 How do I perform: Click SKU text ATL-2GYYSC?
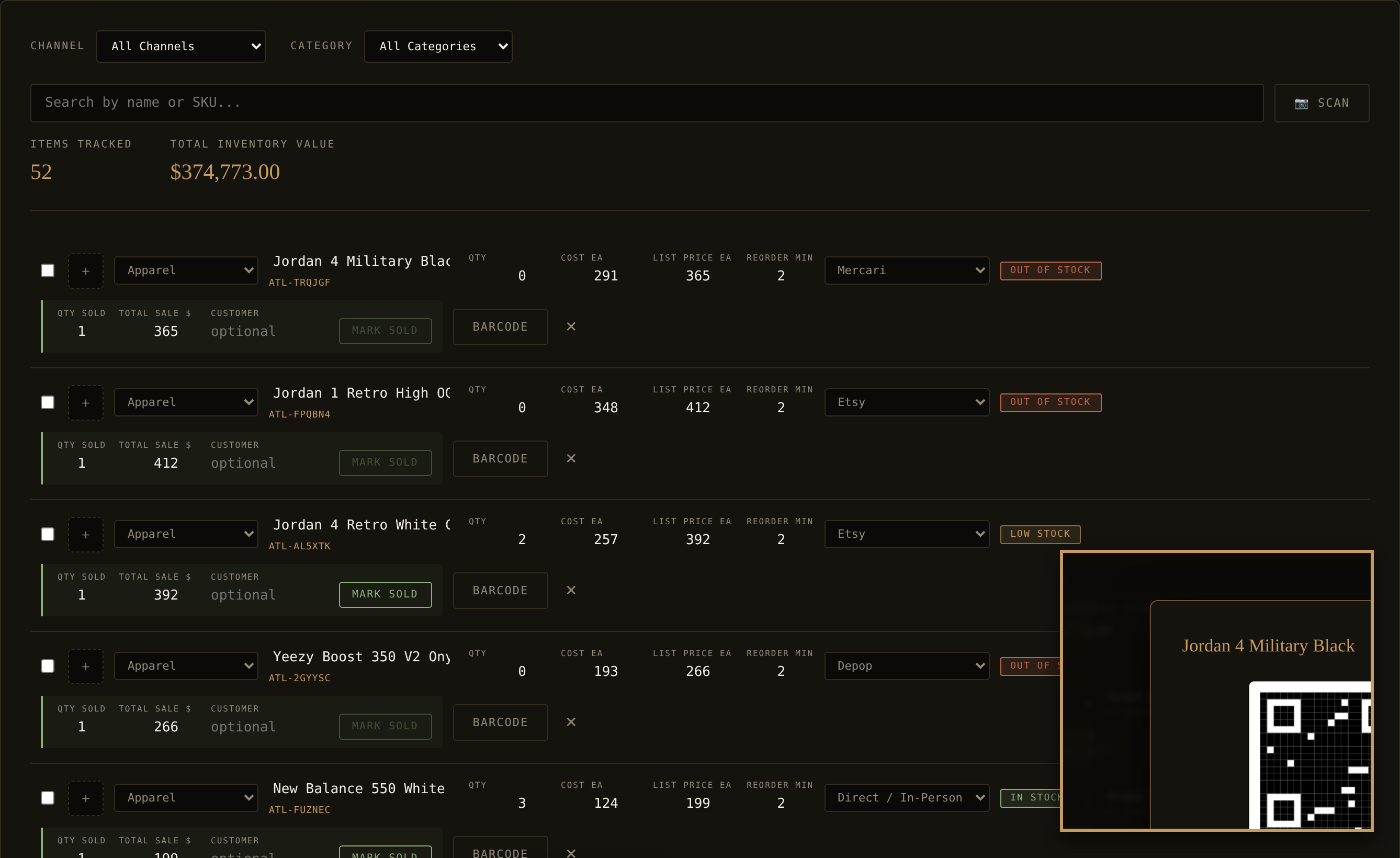point(299,678)
